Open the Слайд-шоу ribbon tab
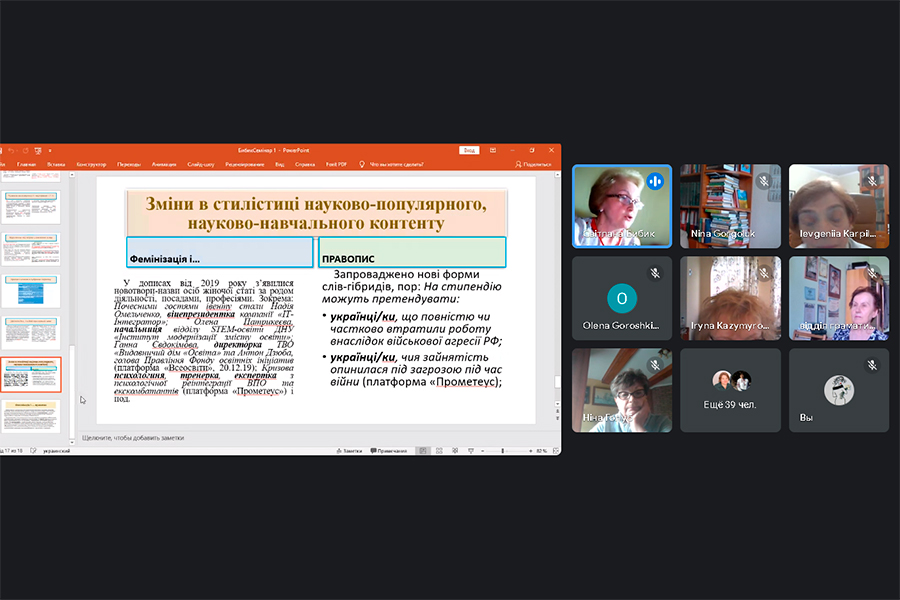 pos(200,164)
